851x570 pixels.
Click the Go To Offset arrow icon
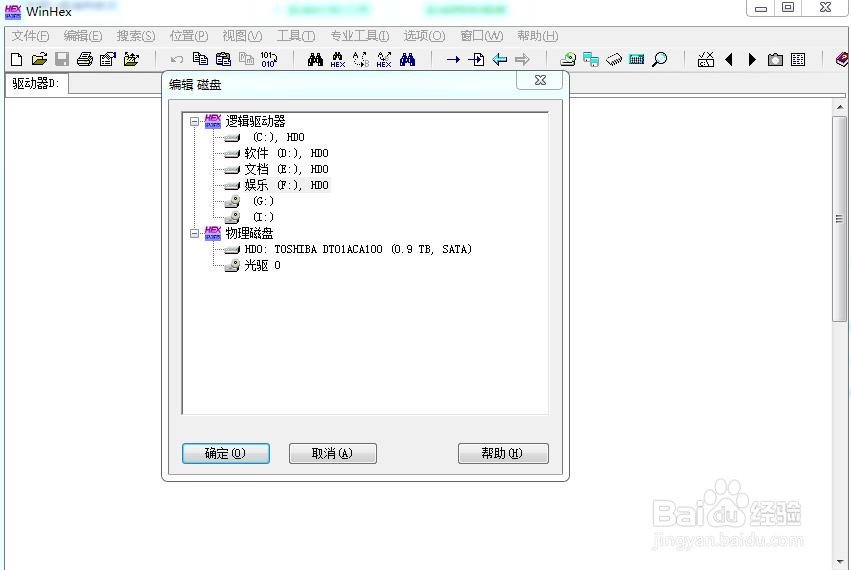tap(453, 59)
